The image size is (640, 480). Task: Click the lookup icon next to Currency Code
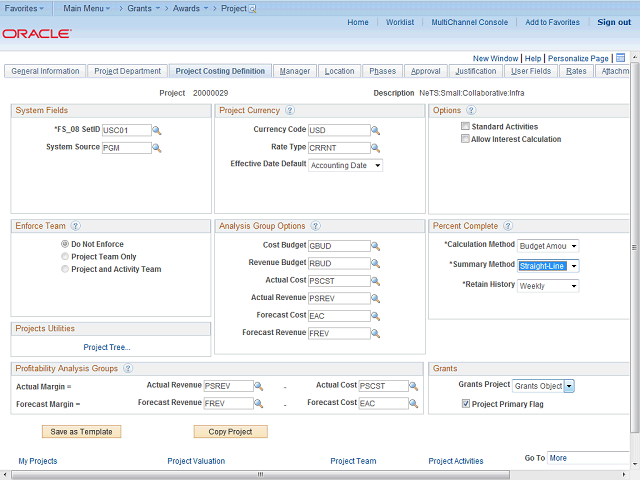[376, 130]
